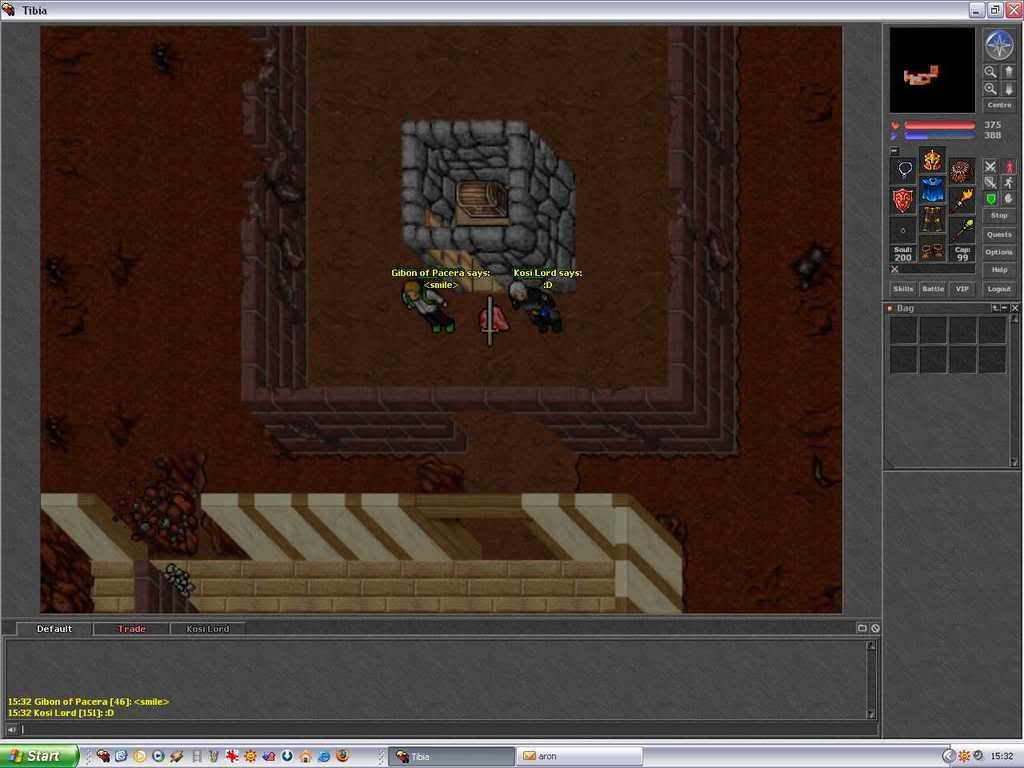Viewport: 1024px width, 768px height.
Task: Click the minimap display
Action: point(932,70)
